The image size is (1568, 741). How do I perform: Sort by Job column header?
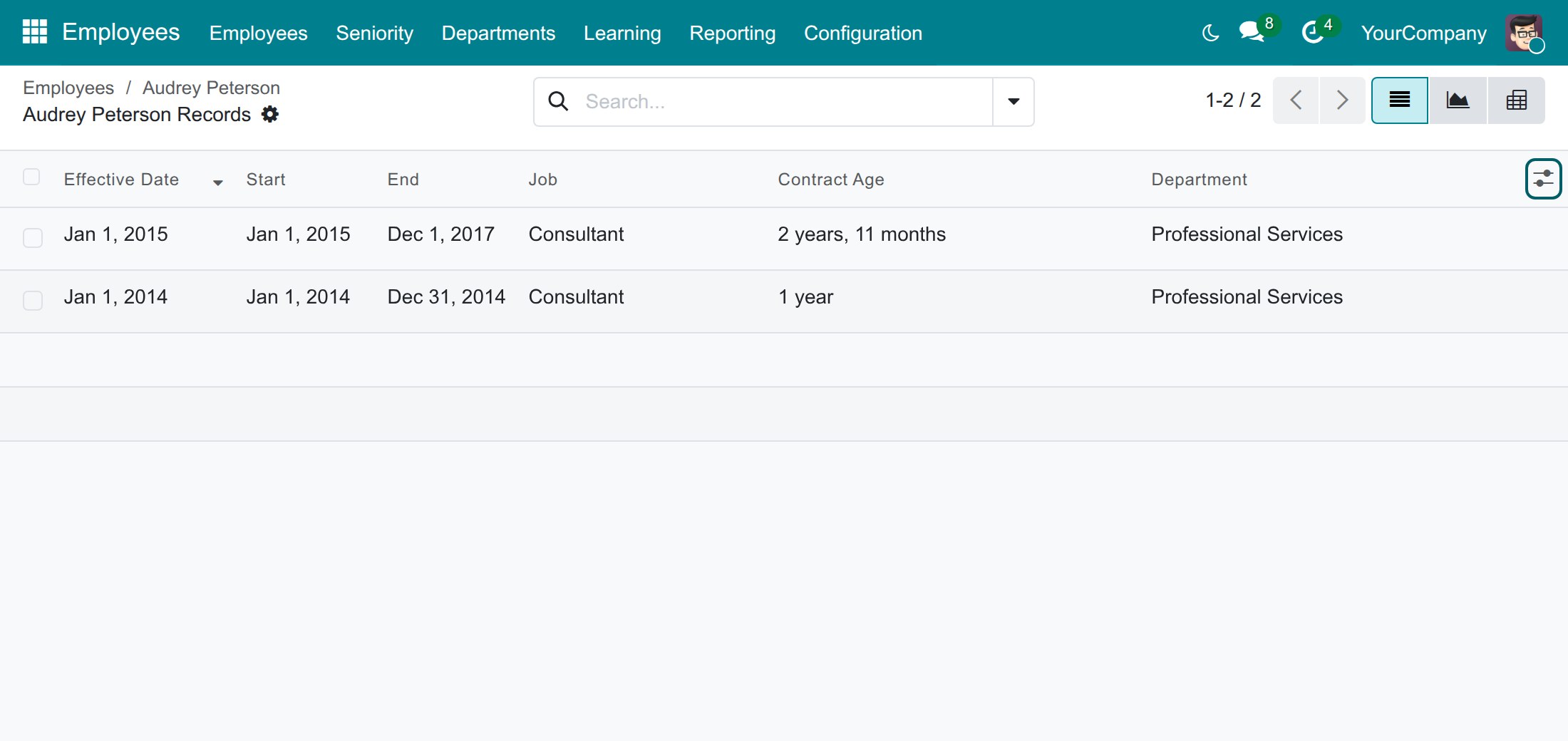click(x=543, y=180)
